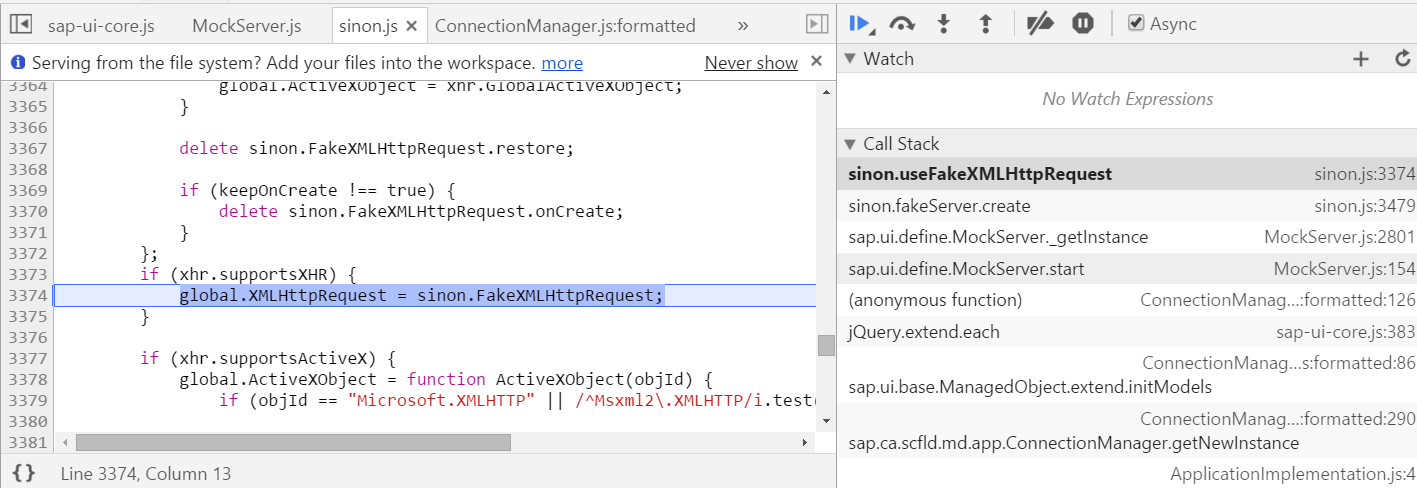The height and width of the screenshot is (488, 1417).
Task: Resume script execution
Action: coord(859,24)
